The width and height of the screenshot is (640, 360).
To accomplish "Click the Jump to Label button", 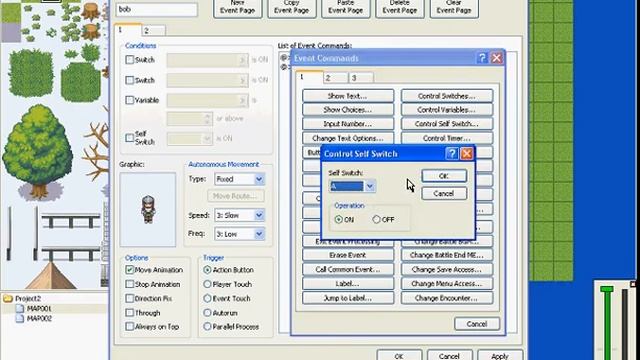I will pos(348,298).
